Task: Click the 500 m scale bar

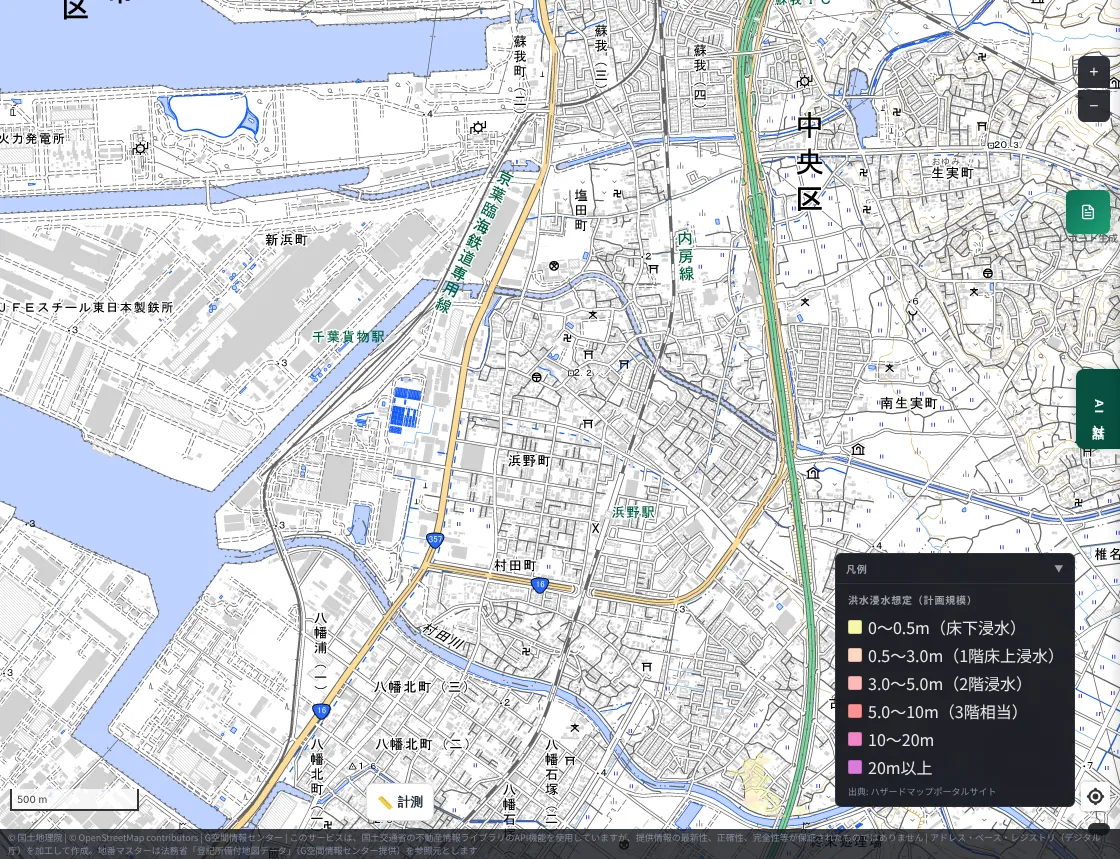Action: 74,800
